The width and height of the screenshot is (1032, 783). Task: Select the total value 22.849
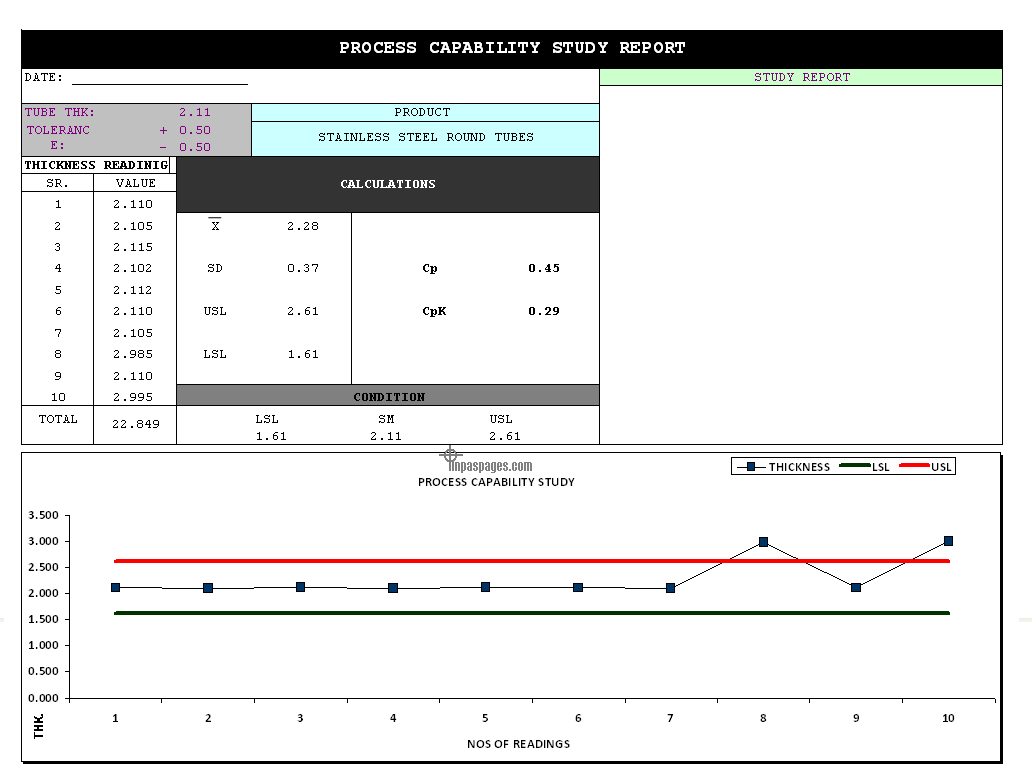[136, 424]
